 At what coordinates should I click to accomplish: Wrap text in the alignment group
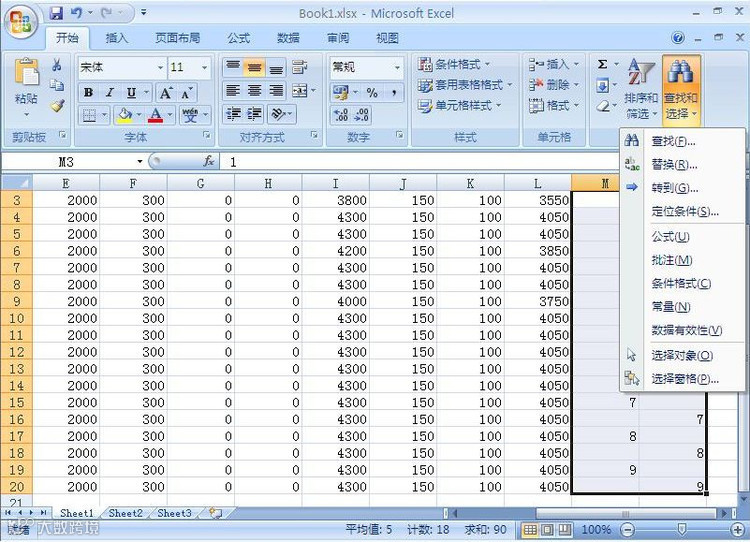300,67
